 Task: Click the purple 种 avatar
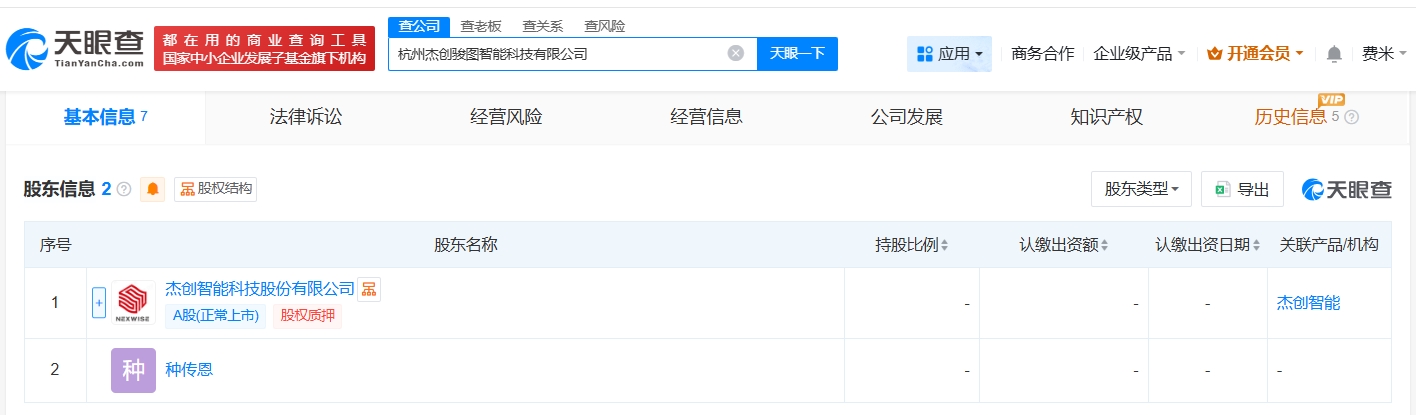pyautogui.click(x=133, y=370)
